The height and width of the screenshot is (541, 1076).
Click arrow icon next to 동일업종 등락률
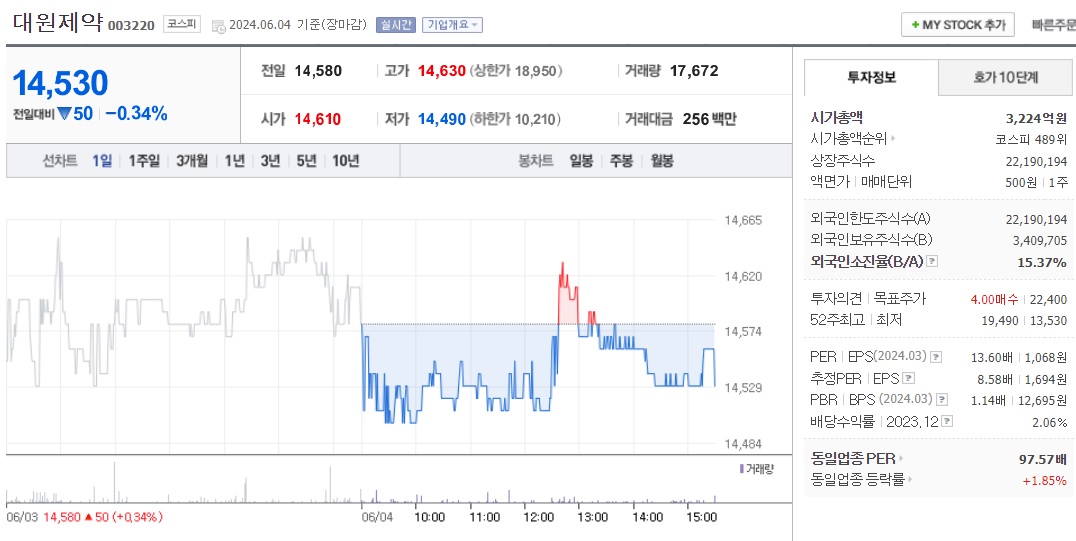[x=909, y=479]
